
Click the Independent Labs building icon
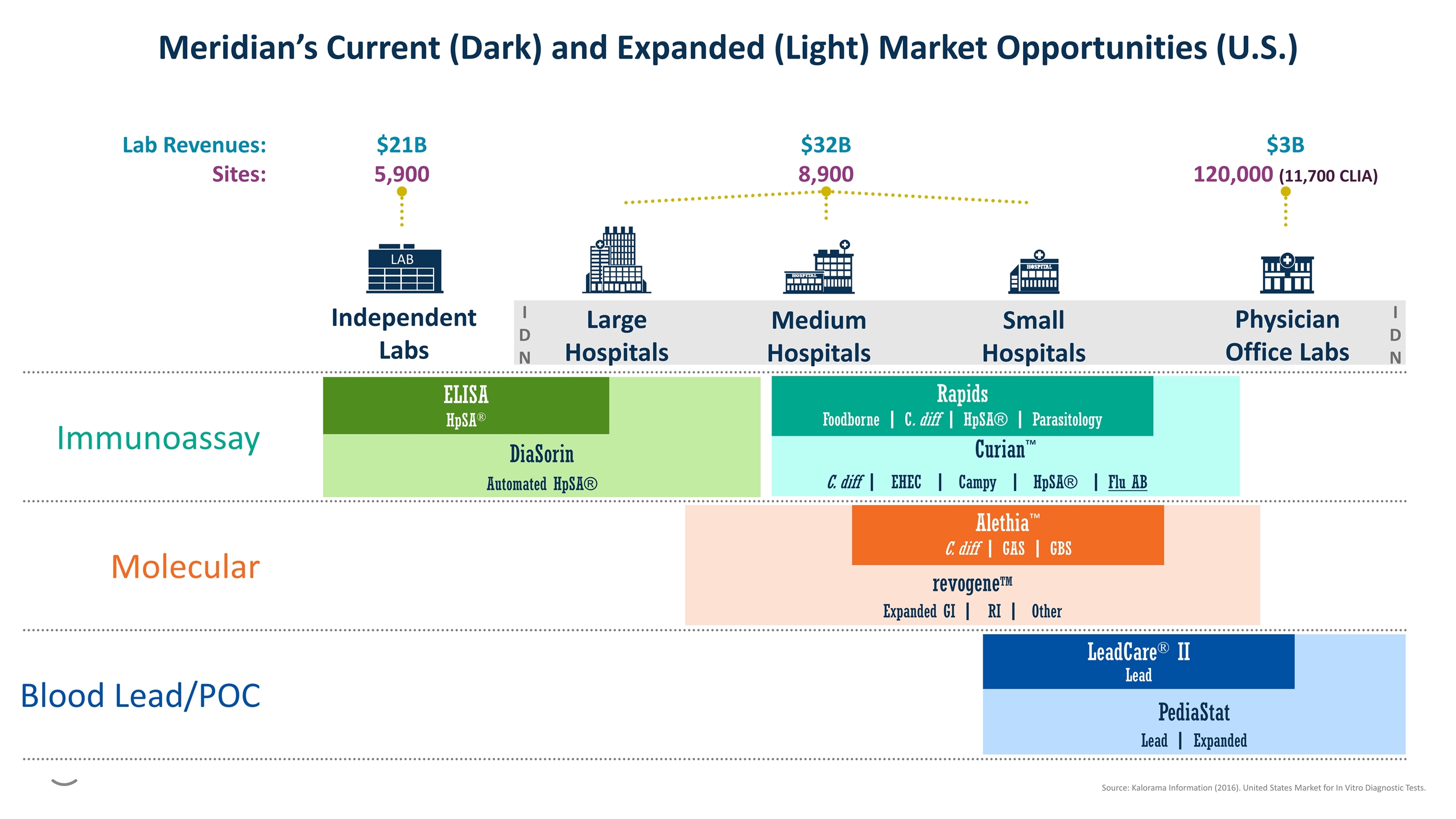point(404,268)
